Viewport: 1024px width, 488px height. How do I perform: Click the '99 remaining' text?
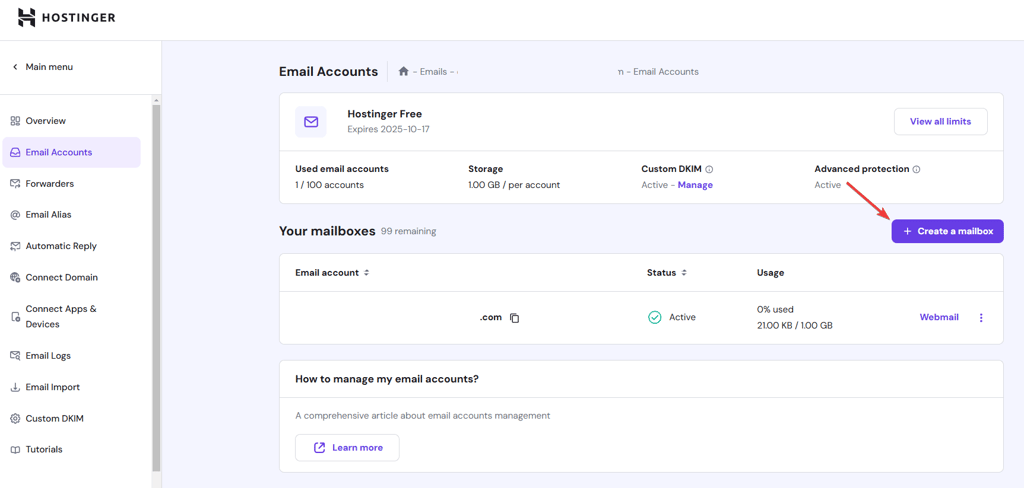tap(408, 231)
